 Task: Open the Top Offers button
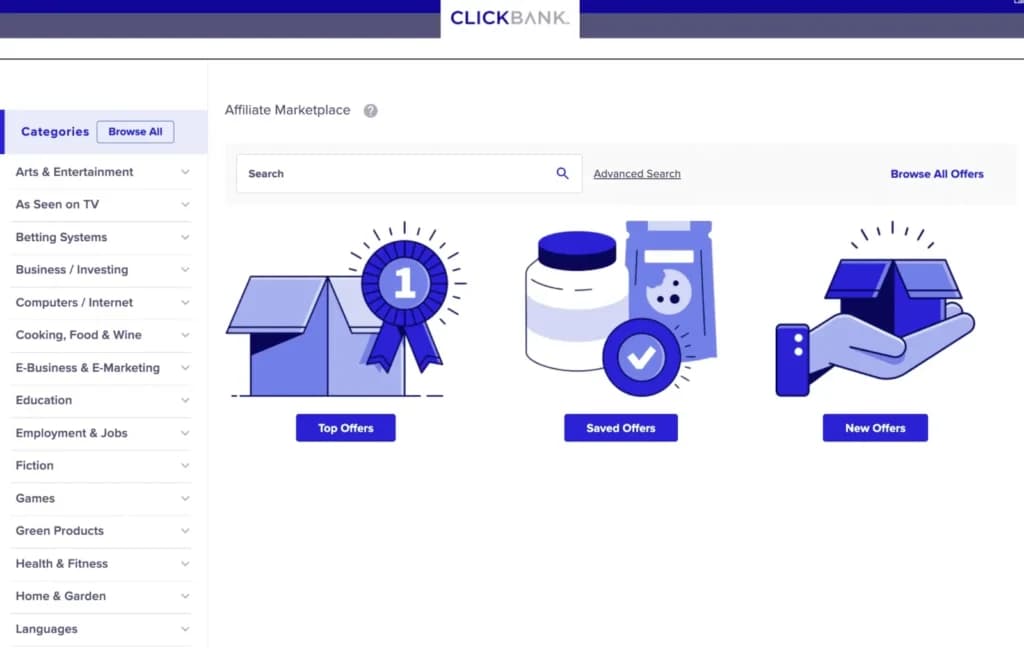pos(345,428)
